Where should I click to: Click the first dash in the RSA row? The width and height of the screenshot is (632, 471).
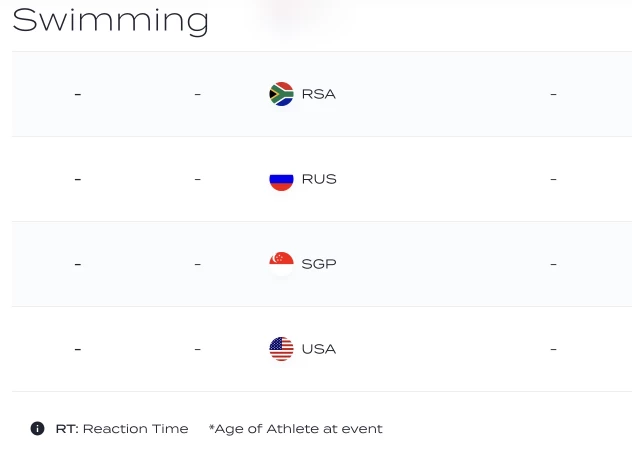click(x=78, y=94)
